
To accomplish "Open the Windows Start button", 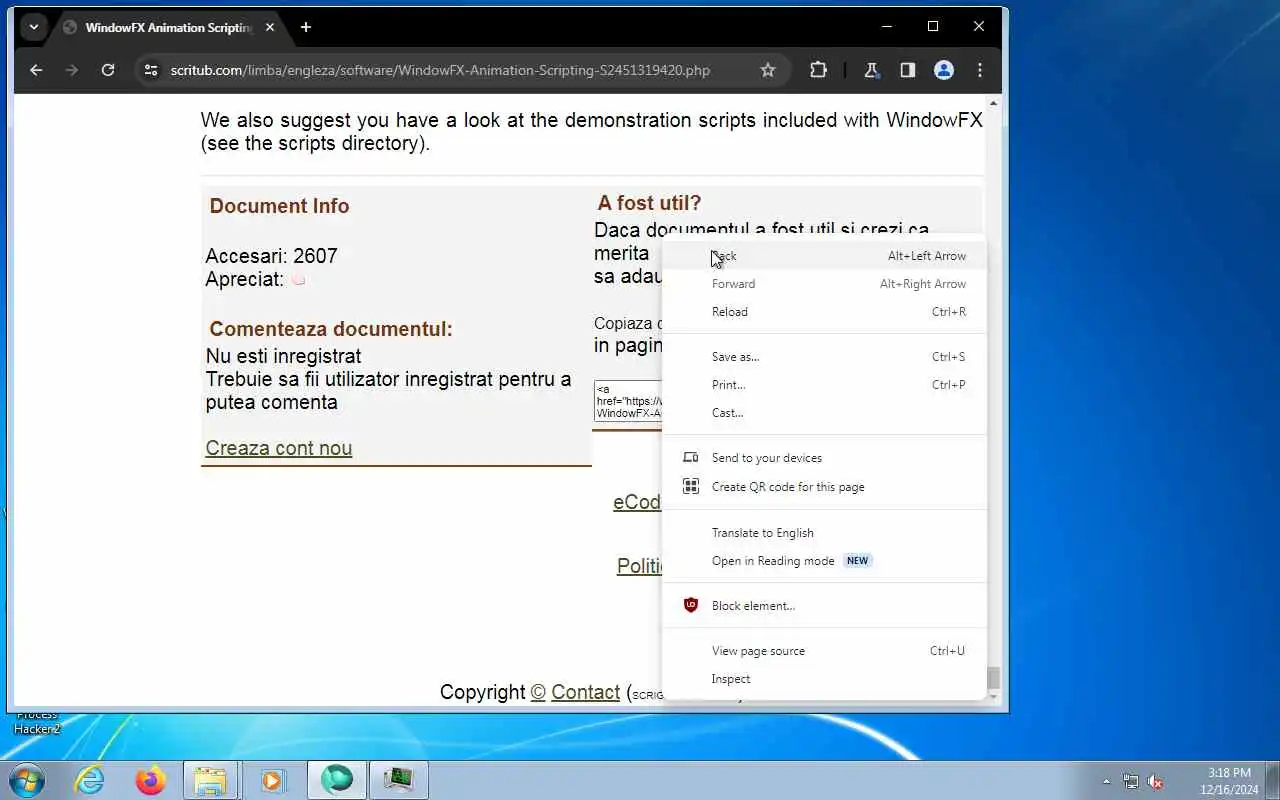I will coord(27,780).
